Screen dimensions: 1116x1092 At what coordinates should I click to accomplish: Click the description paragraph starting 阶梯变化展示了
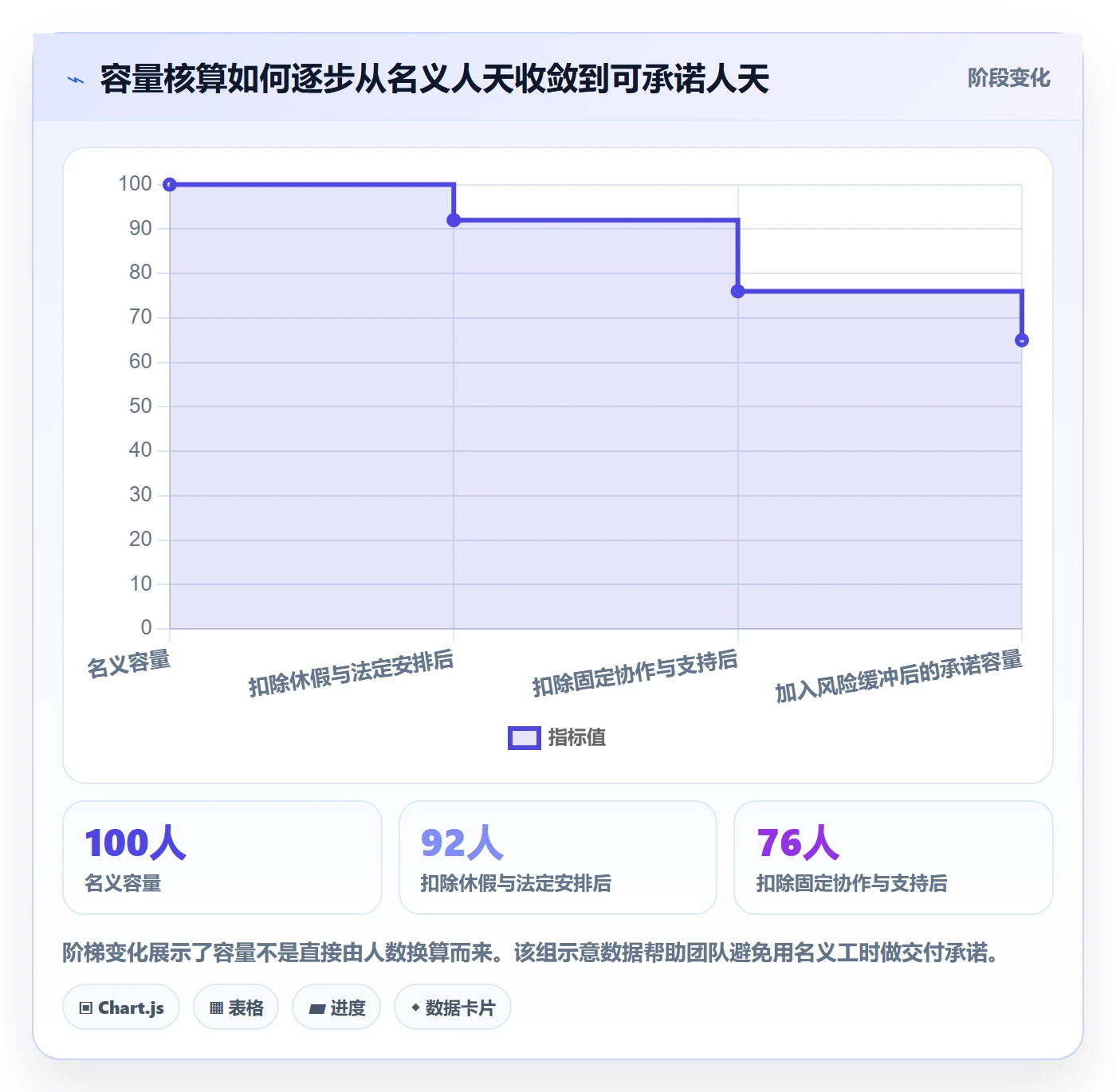531,953
